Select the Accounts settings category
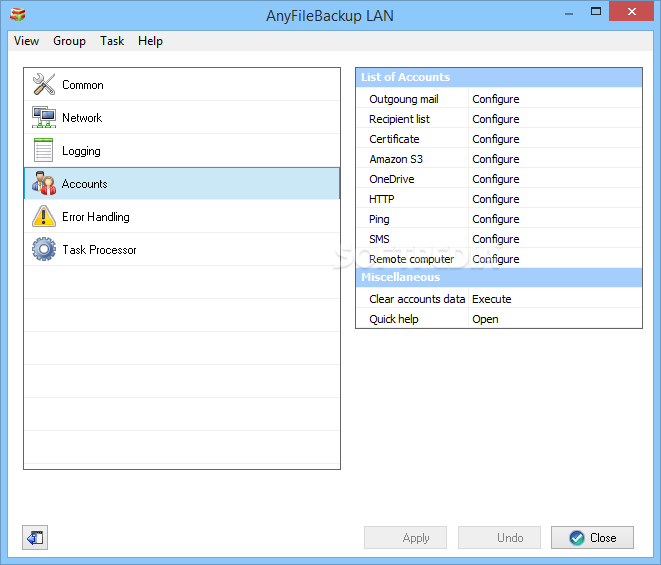The image size is (661, 565). tap(182, 183)
